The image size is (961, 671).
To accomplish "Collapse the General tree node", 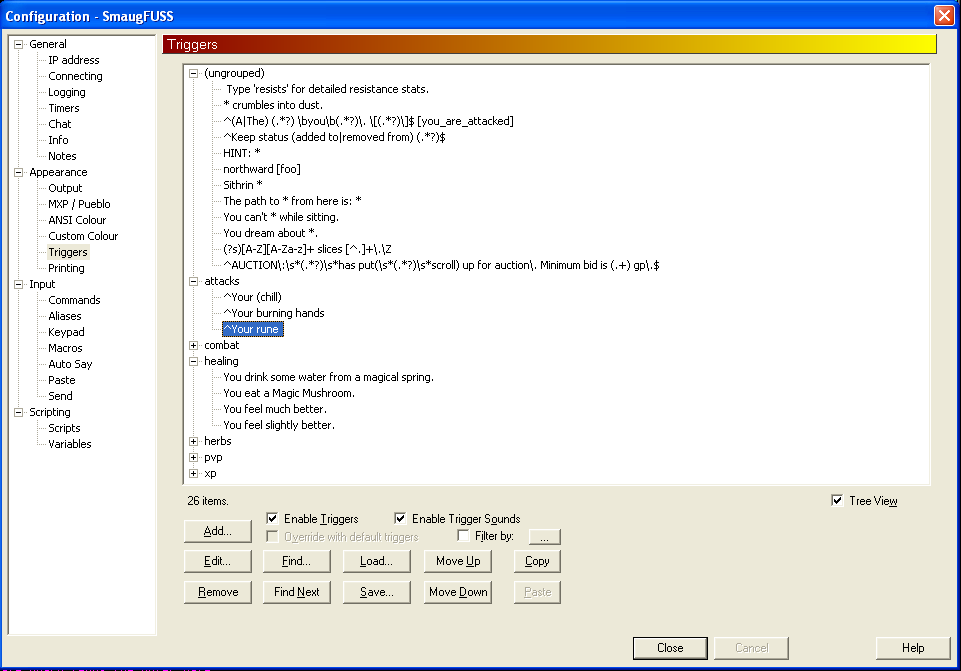I will point(18,44).
